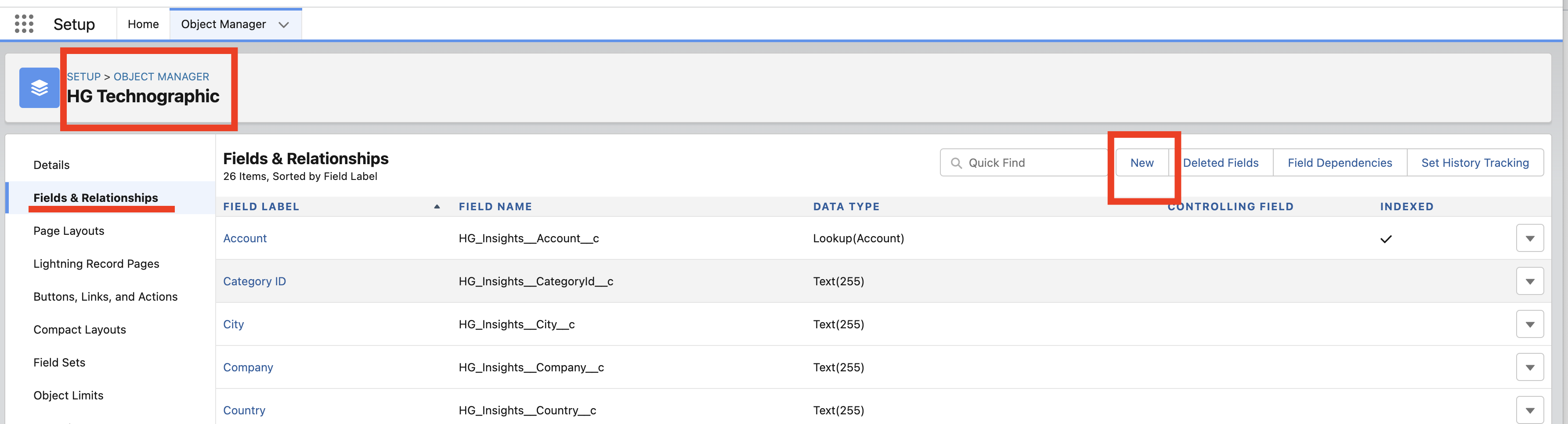Click the Fields & Relationships panel heading
The image size is (1568, 424).
(306, 159)
